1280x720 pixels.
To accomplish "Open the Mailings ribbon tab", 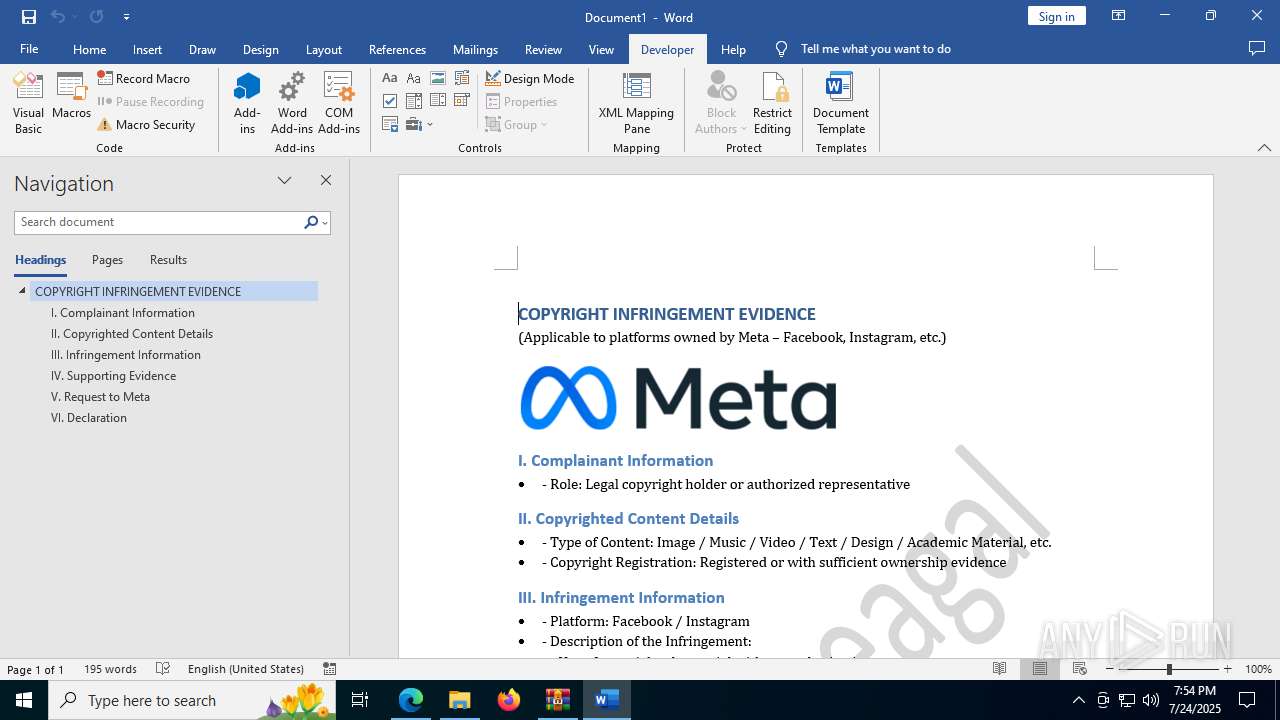I will (475, 49).
